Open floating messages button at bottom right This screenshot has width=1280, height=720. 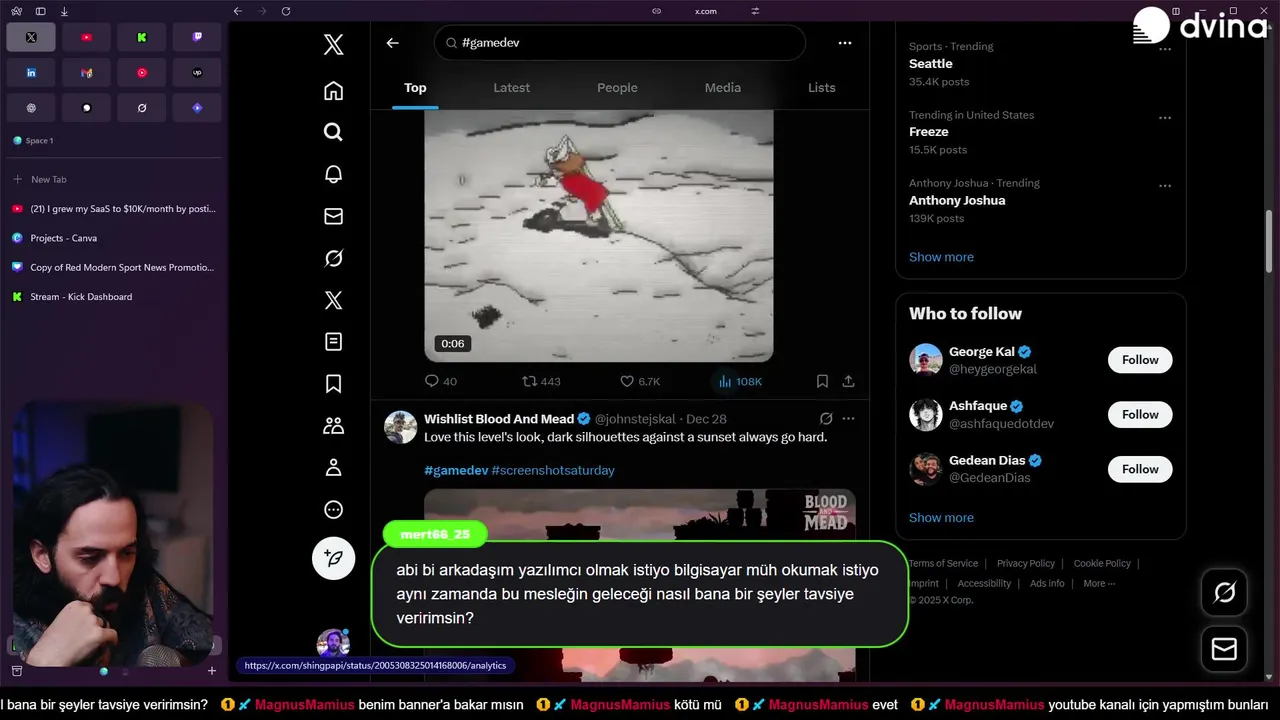tap(1224, 649)
